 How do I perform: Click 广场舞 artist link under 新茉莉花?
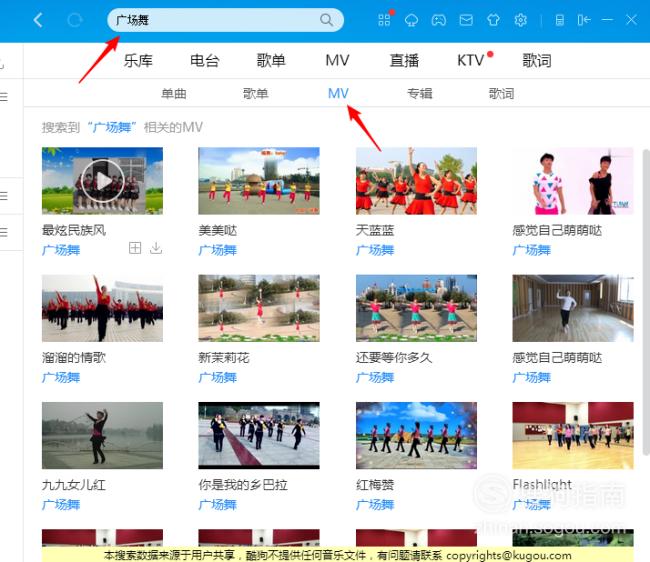(217, 377)
